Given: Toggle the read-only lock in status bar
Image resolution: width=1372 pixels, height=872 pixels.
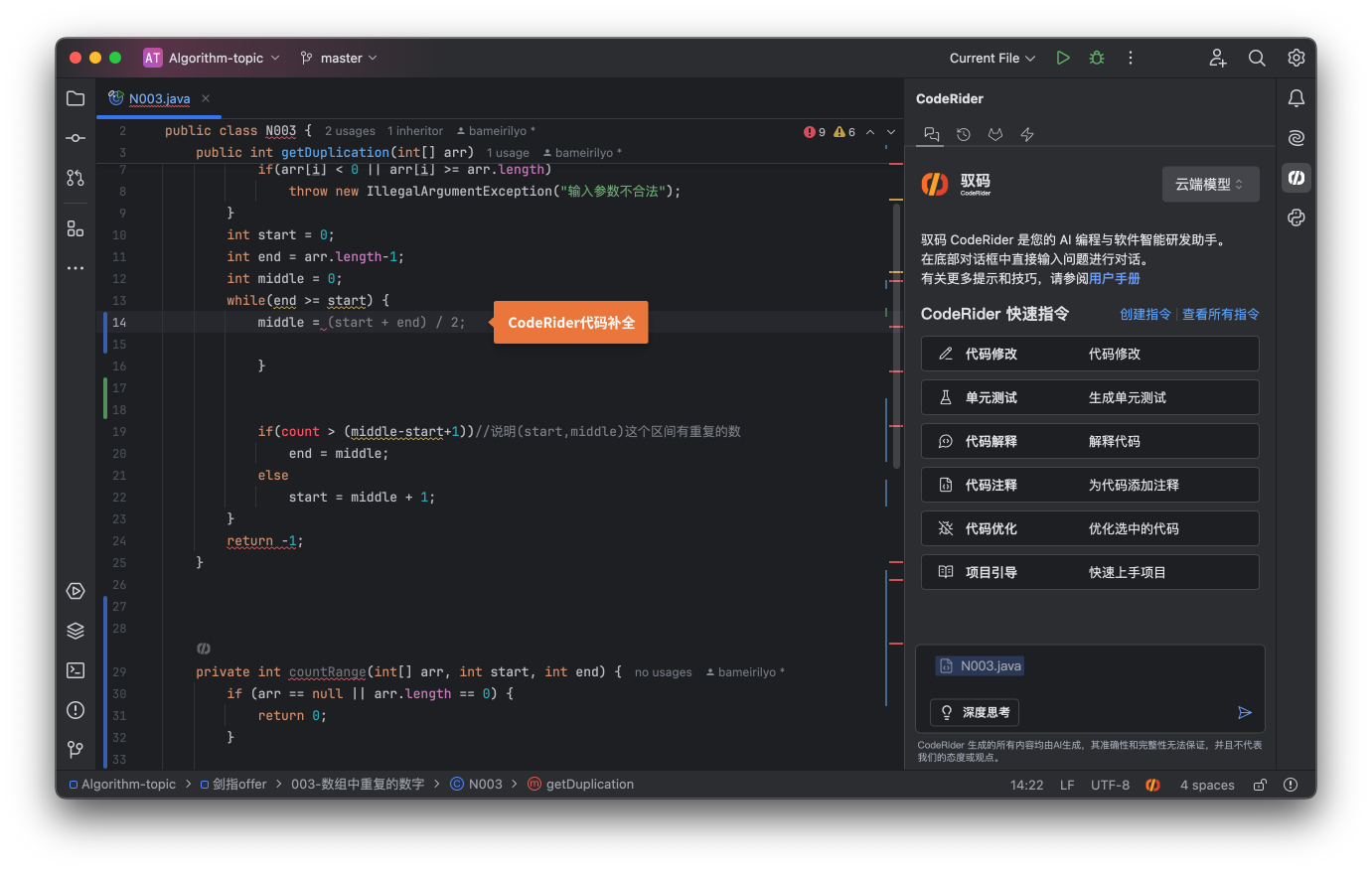Looking at the screenshot, I should [1260, 785].
